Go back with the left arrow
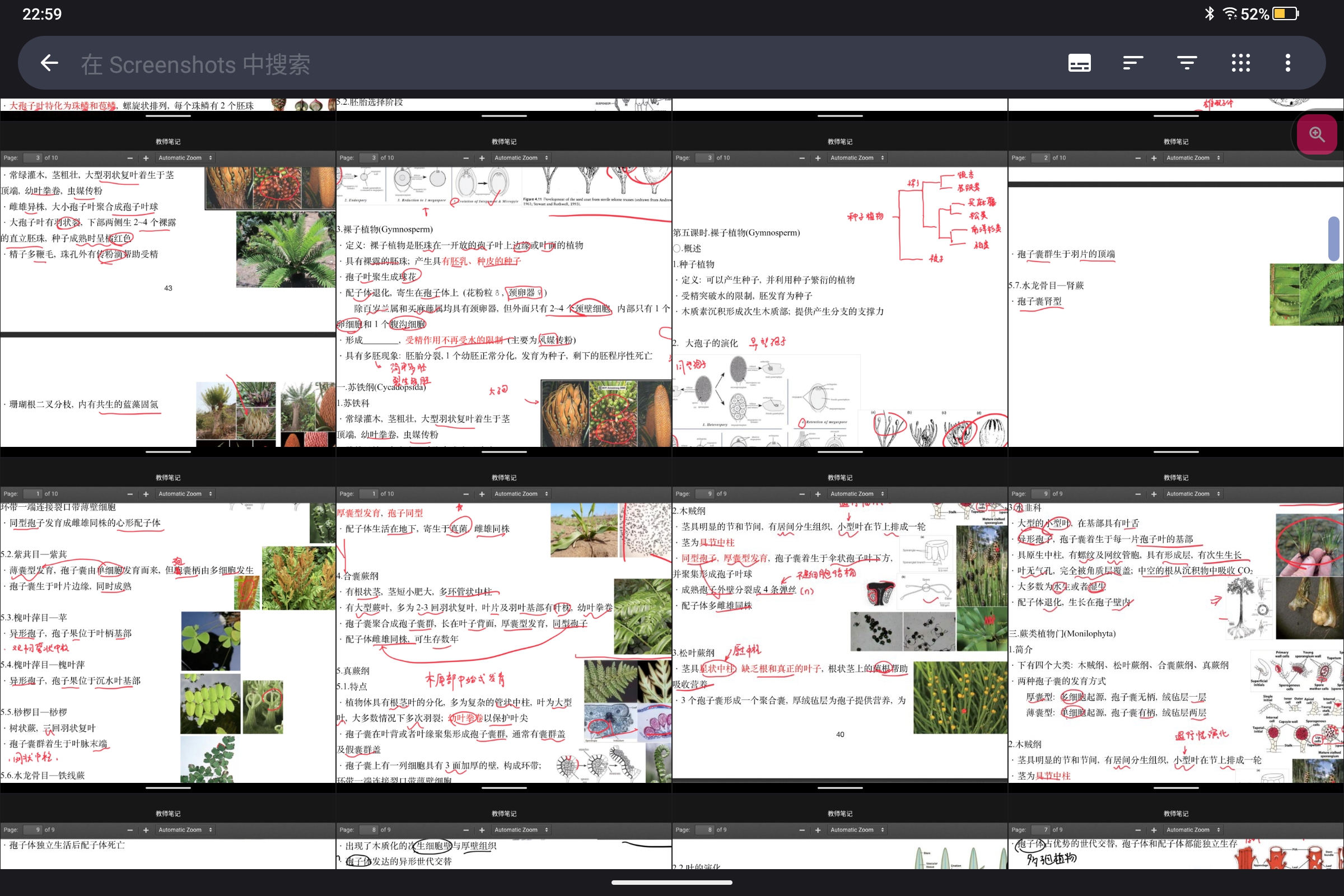 [50, 63]
